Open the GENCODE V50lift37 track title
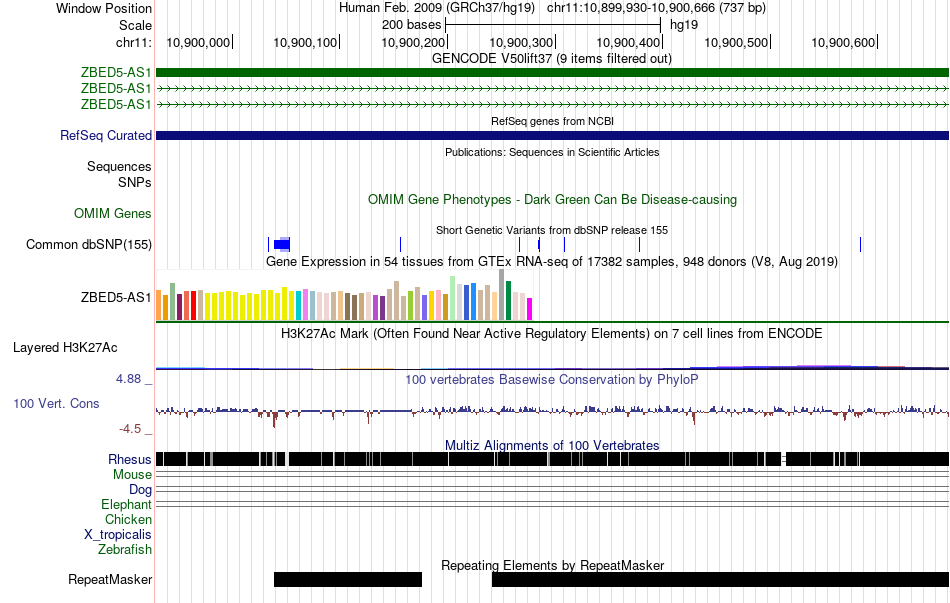 pos(551,59)
